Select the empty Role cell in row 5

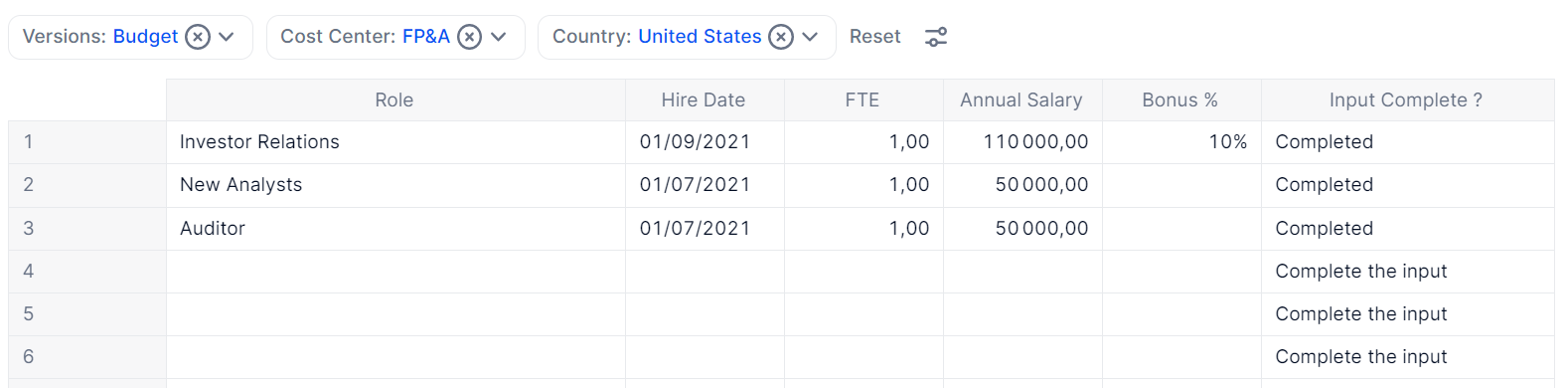395,314
